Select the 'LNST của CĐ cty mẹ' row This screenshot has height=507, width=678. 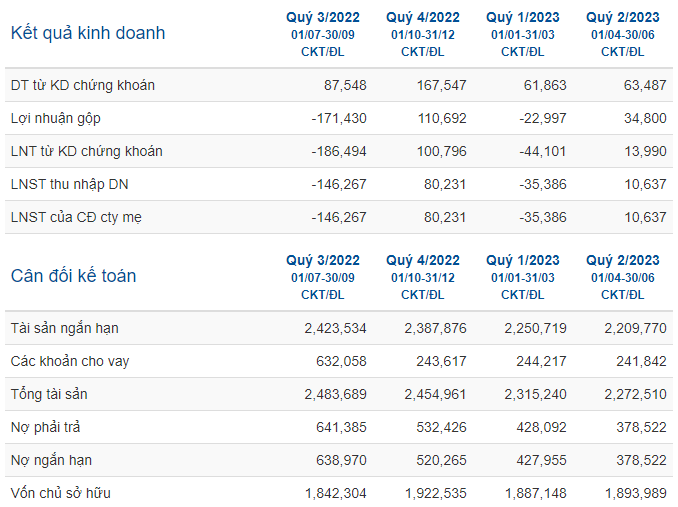point(339,217)
